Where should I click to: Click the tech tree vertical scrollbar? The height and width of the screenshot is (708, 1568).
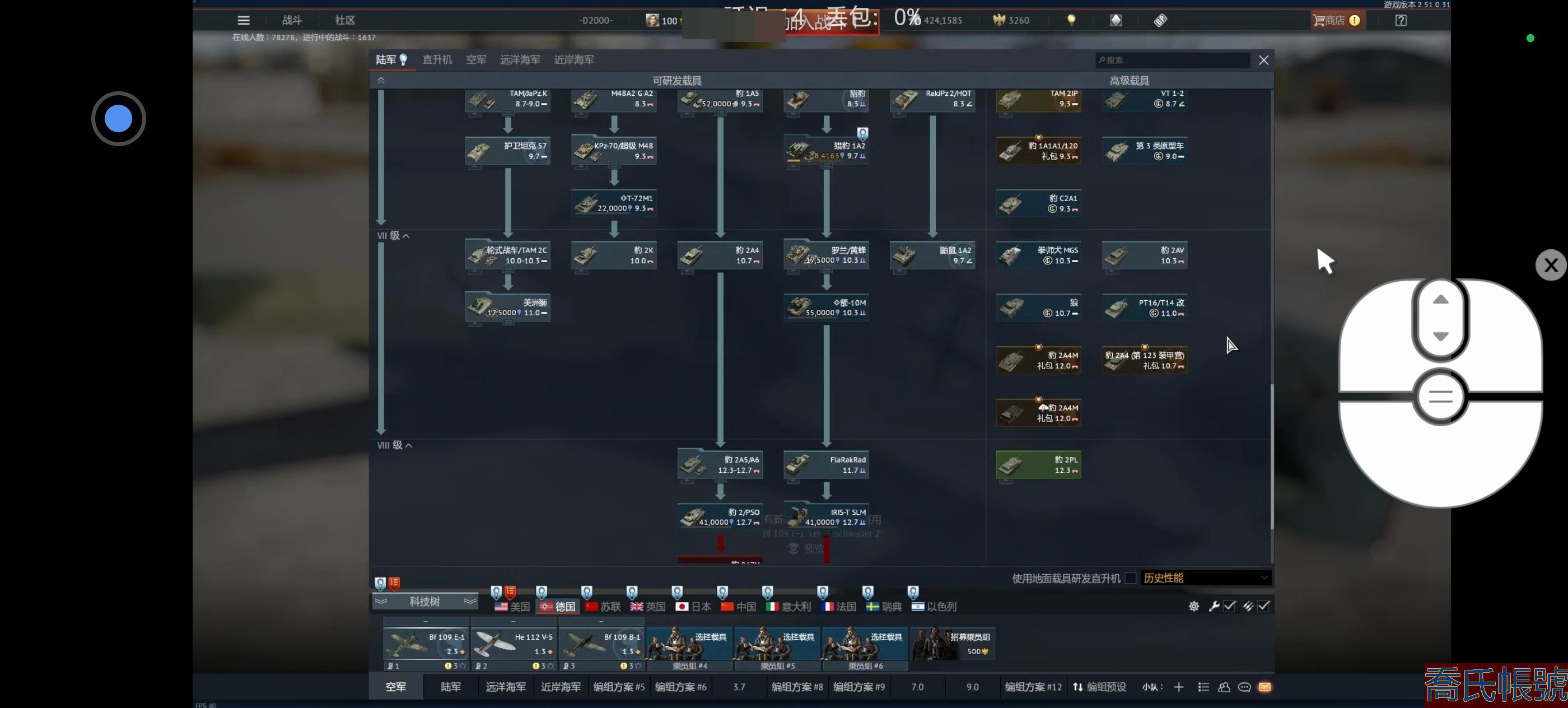[x=1272, y=457]
